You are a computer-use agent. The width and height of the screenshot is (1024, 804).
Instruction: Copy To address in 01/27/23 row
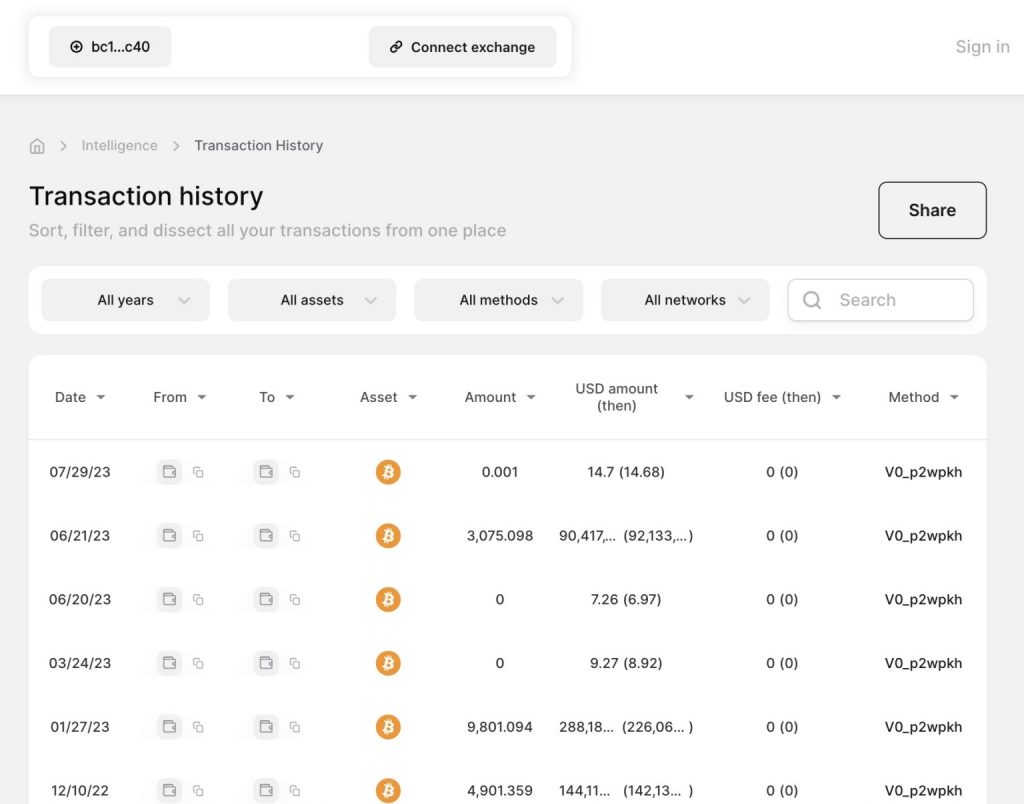coord(295,726)
